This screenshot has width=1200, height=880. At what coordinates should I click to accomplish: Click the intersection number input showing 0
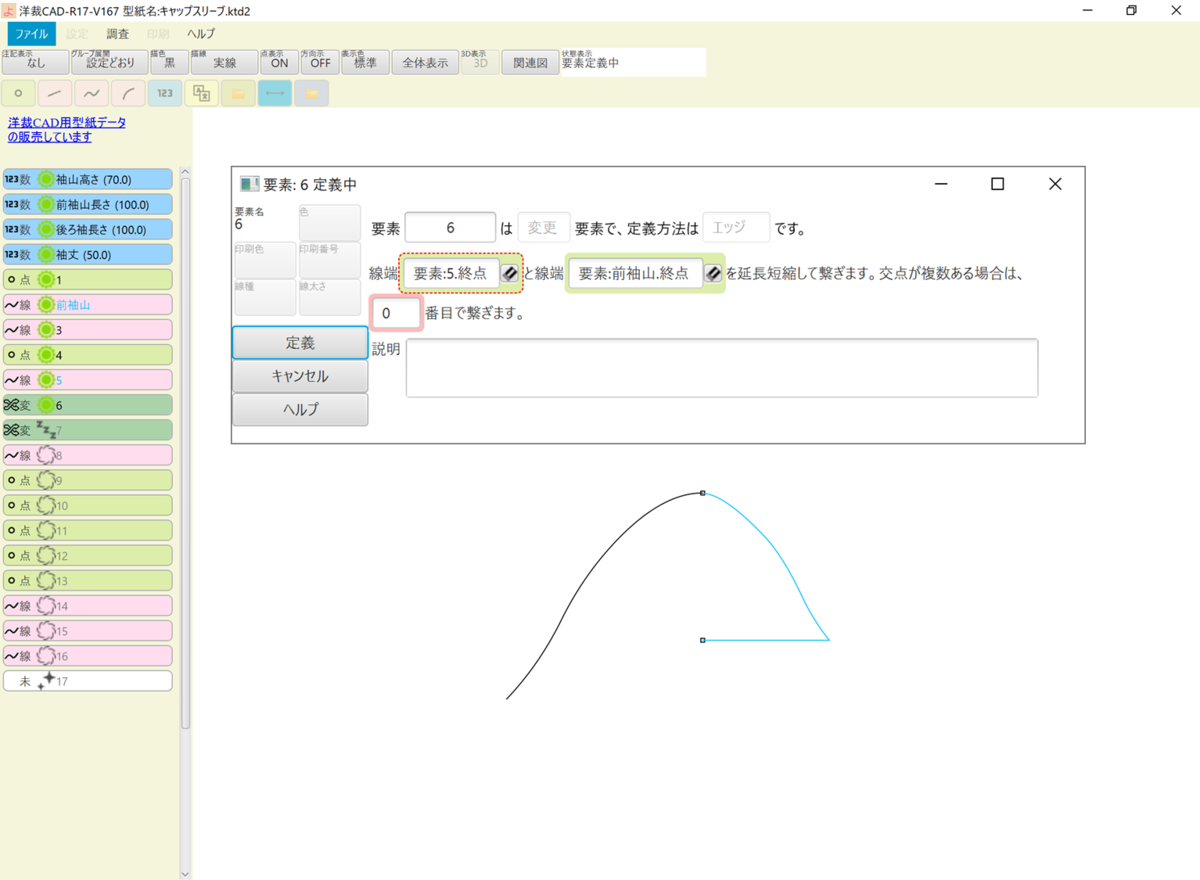tap(396, 312)
